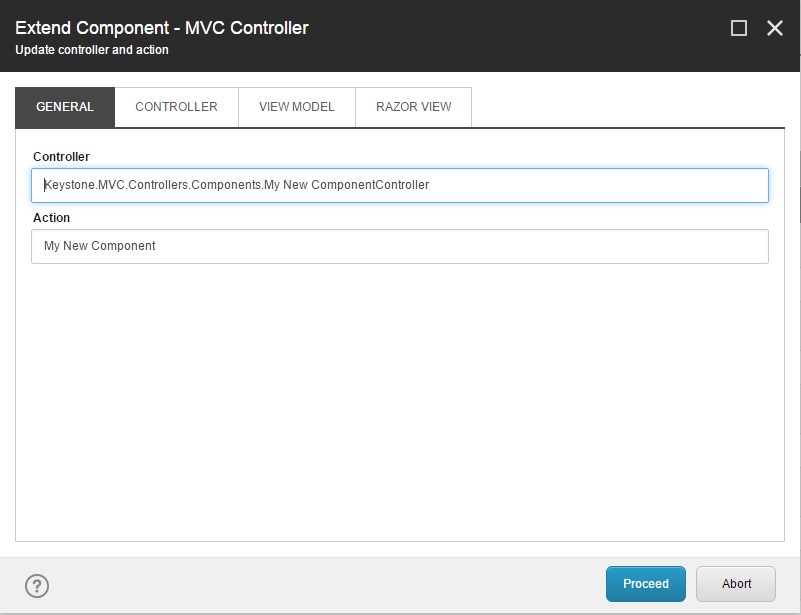The image size is (801, 615).
Task: Open the help question mark icon
Action: coord(37,586)
